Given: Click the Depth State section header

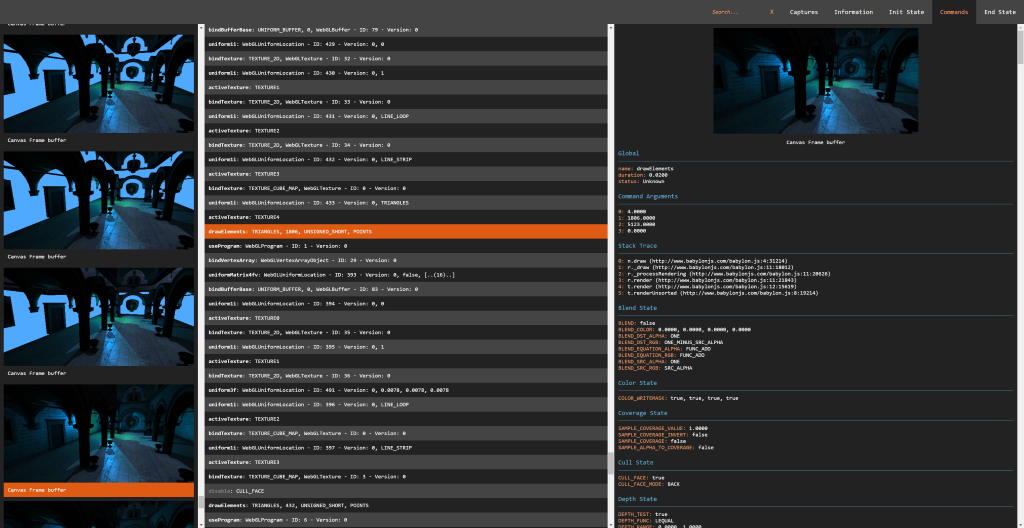Looking at the screenshot, I should pyautogui.click(x=637, y=499).
